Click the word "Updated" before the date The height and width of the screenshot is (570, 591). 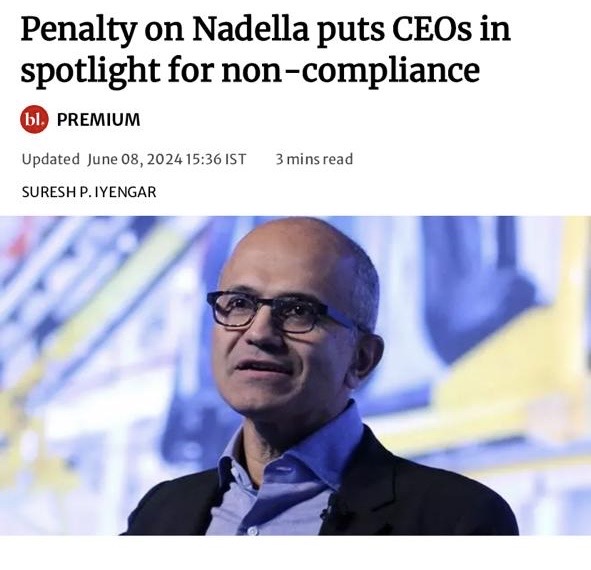(51, 159)
